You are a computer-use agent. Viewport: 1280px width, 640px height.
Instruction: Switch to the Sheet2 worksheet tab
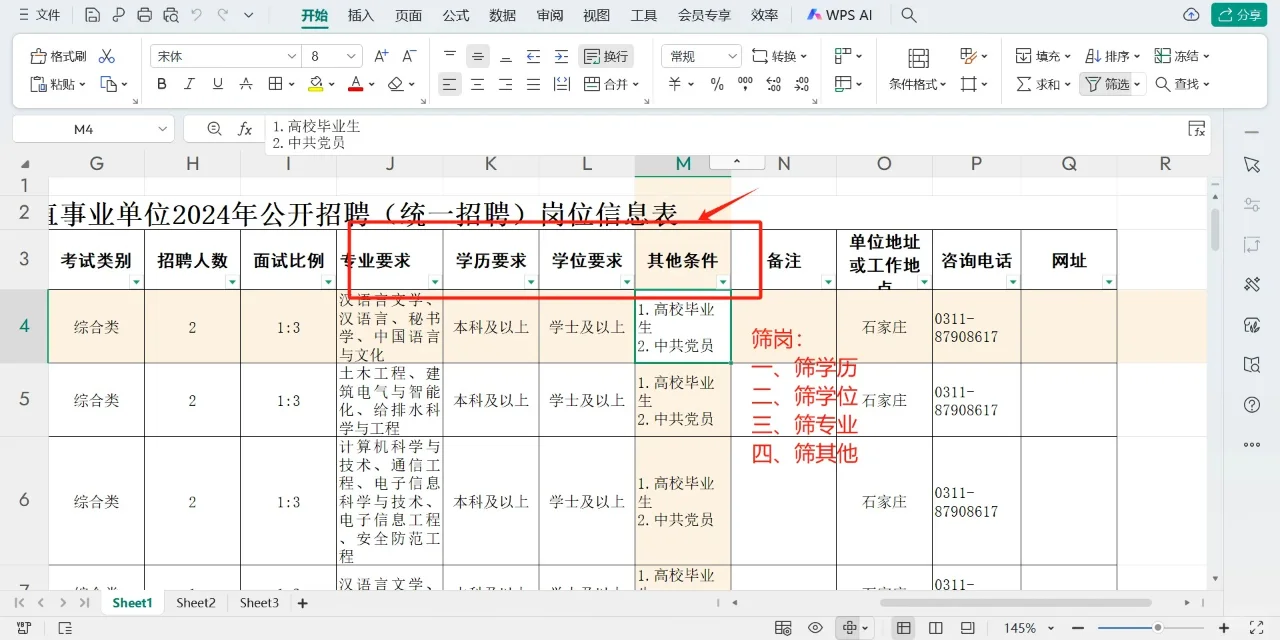(x=195, y=602)
